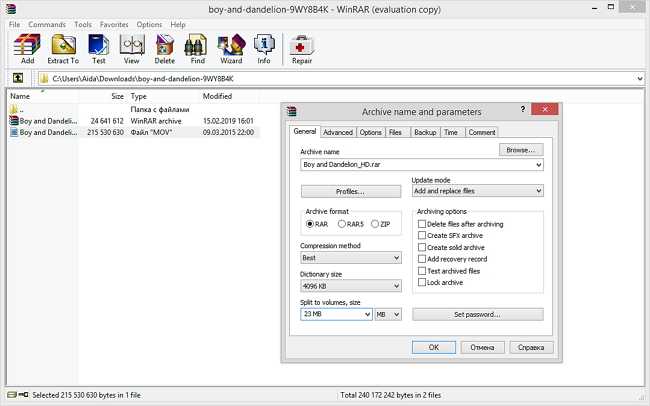Click the dialog help question mark
The image size is (650, 406).
click(x=523, y=109)
